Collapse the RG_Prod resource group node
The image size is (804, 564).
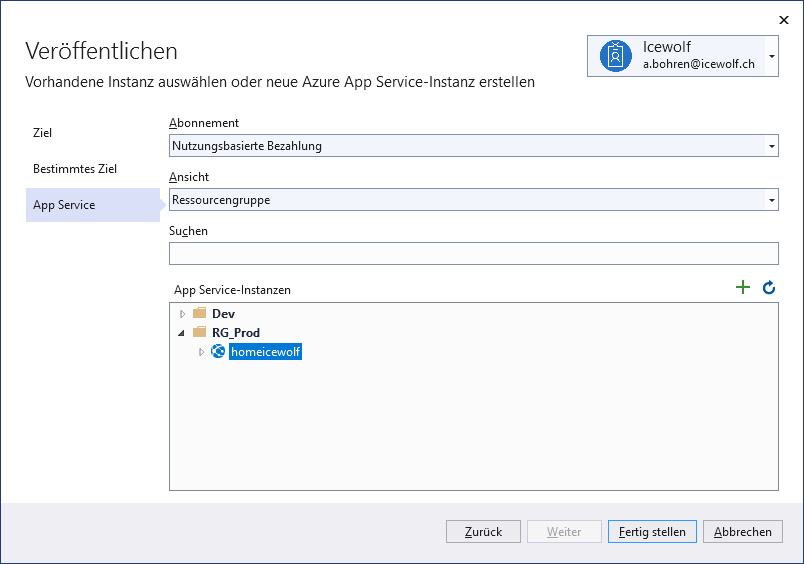point(182,333)
